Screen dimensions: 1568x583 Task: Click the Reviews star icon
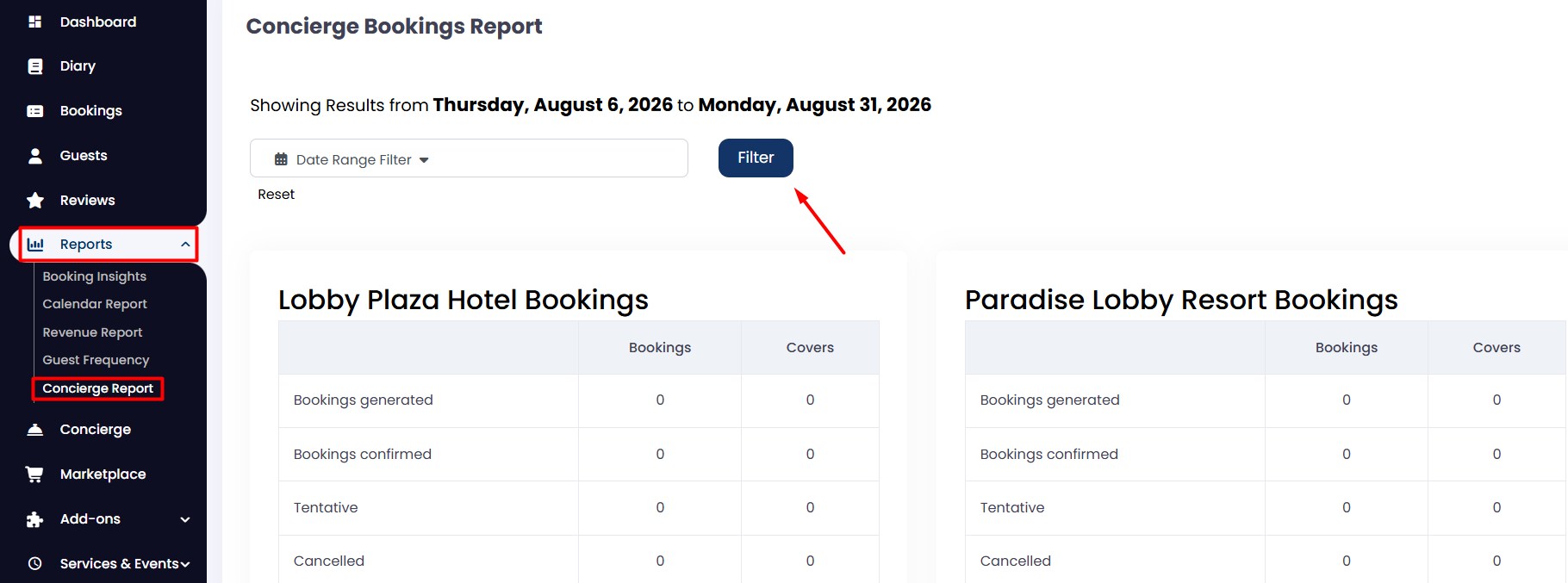click(x=35, y=201)
